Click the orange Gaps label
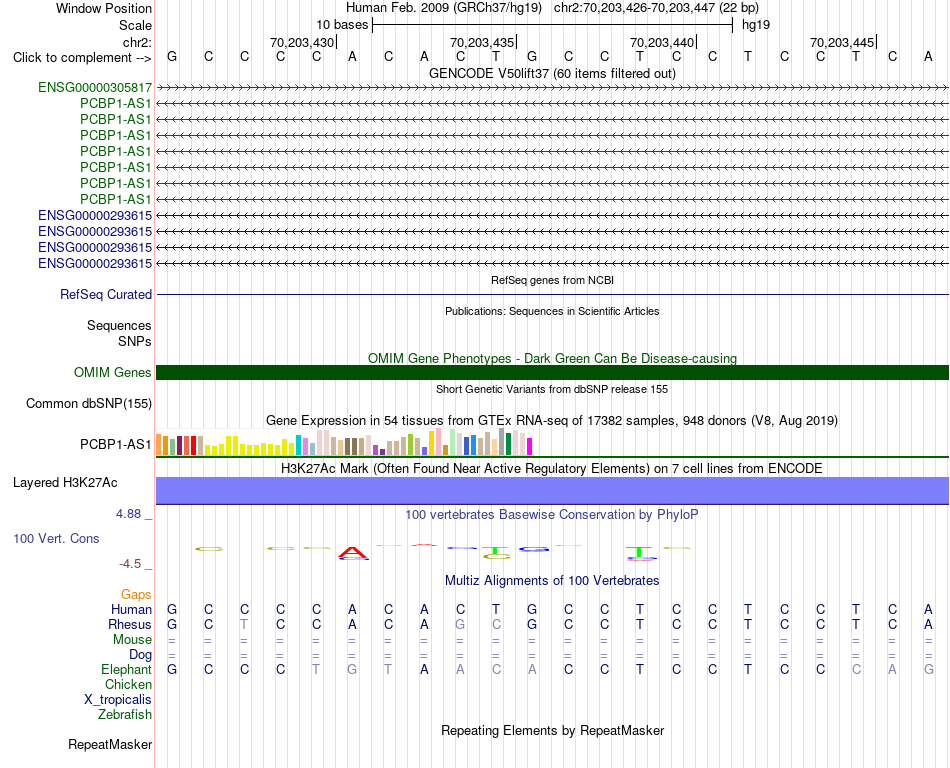The image size is (950, 768). tap(136, 594)
